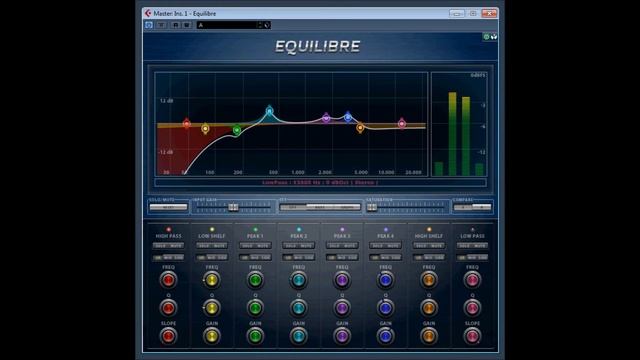Toggle the High Pass band LED on/off
The height and width of the screenshot is (360, 640).
[168, 229]
